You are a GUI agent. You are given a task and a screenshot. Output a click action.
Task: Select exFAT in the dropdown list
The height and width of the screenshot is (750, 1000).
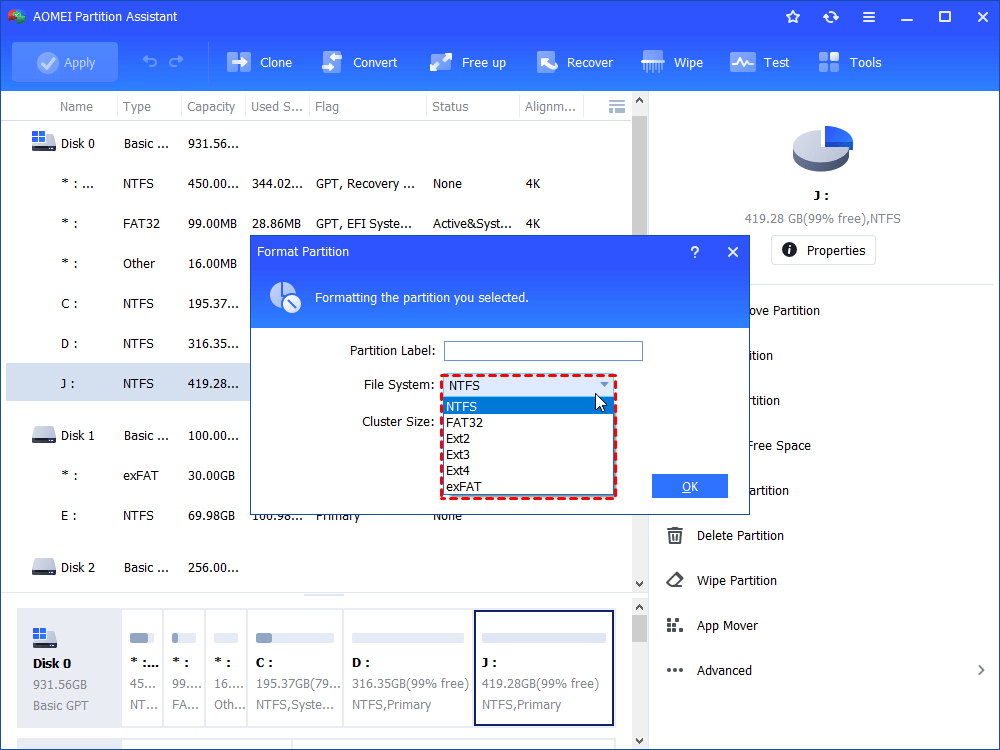tap(464, 487)
